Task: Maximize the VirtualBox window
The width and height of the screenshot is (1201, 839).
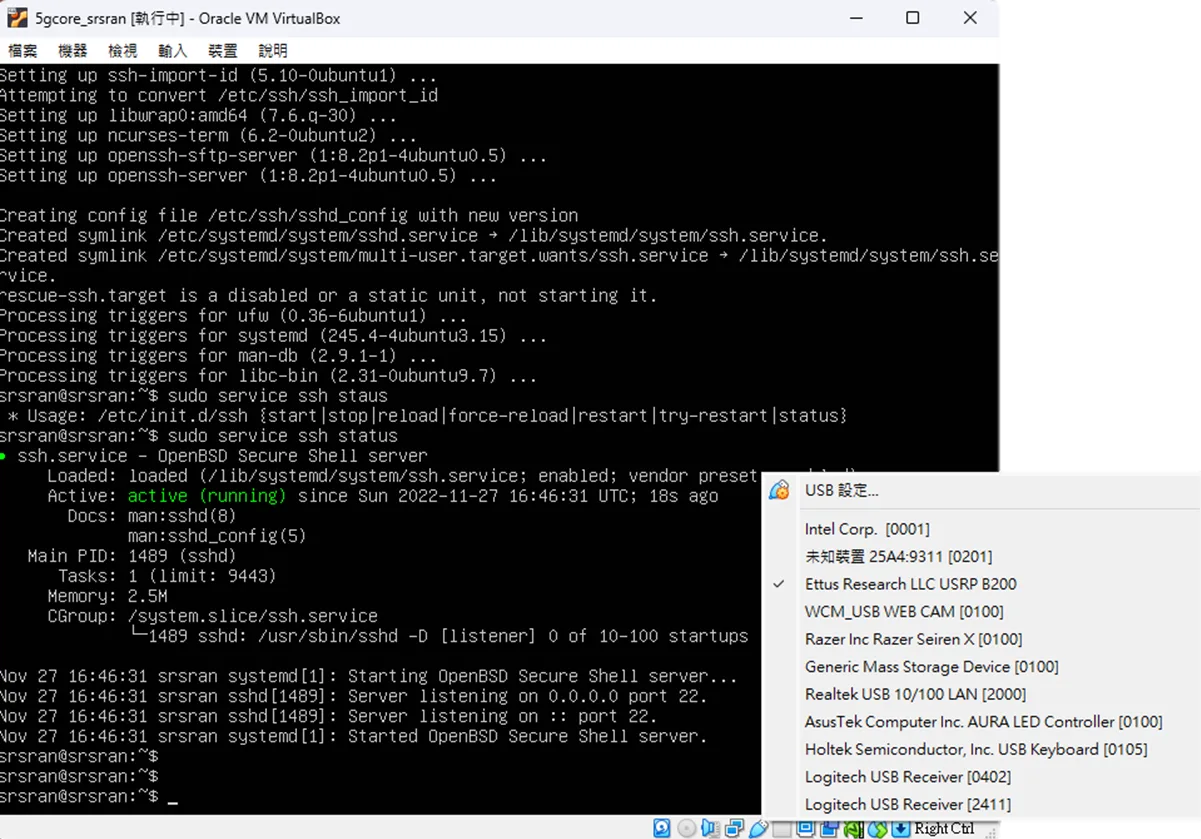Action: click(912, 18)
